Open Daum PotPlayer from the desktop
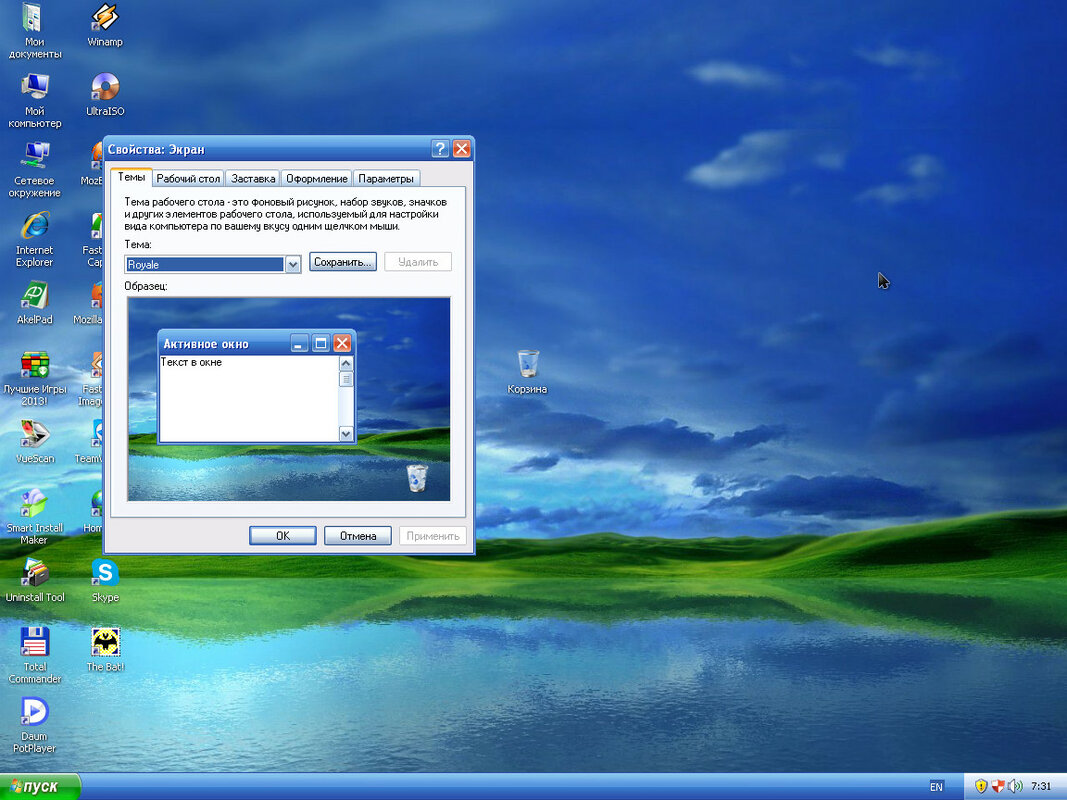 pos(34,712)
